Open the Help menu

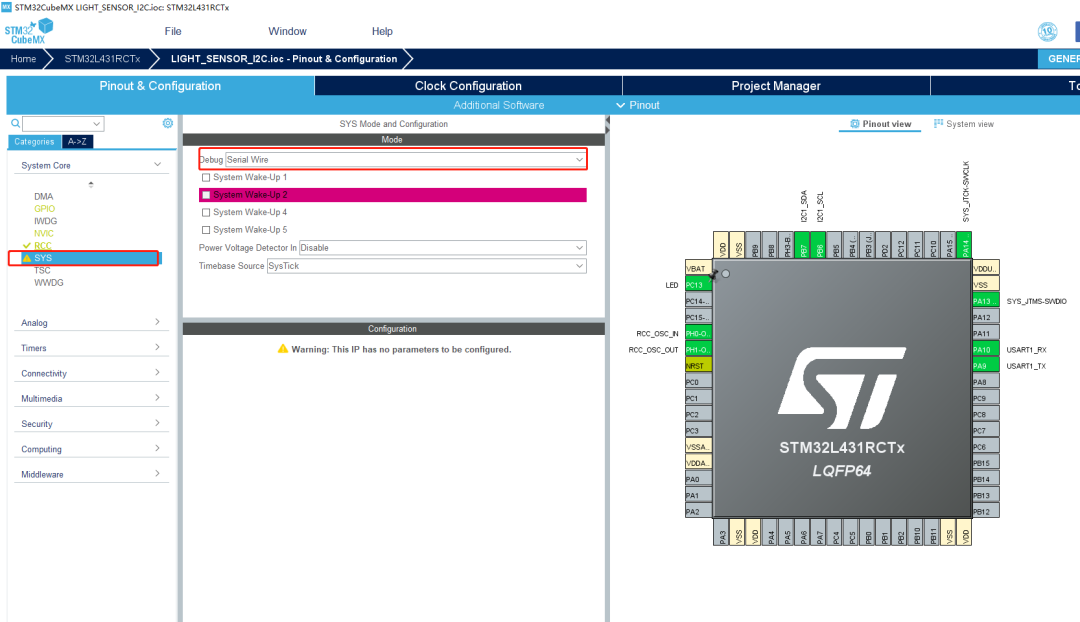point(382,32)
